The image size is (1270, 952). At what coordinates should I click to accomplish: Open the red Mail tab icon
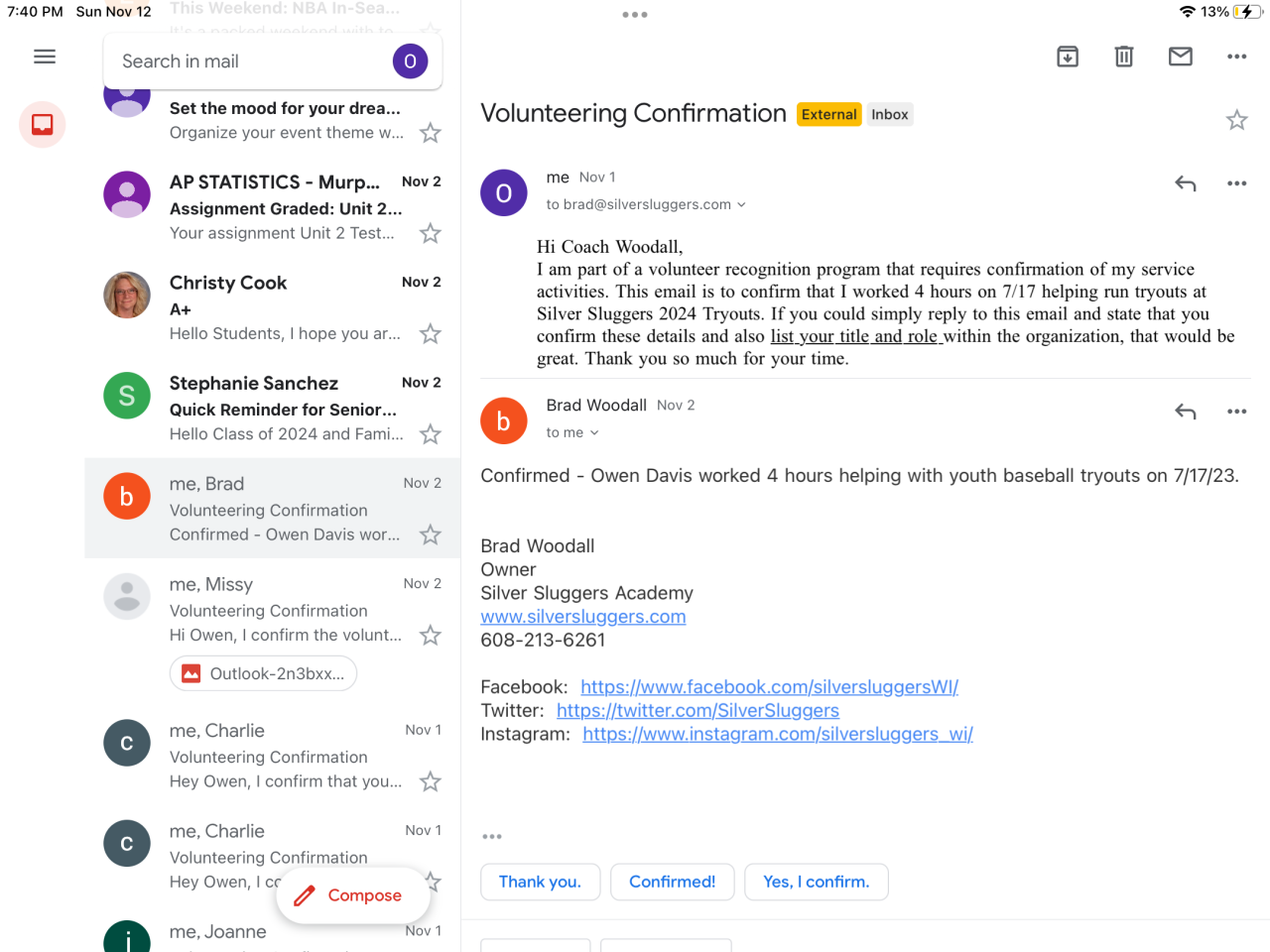pos(43,125)
